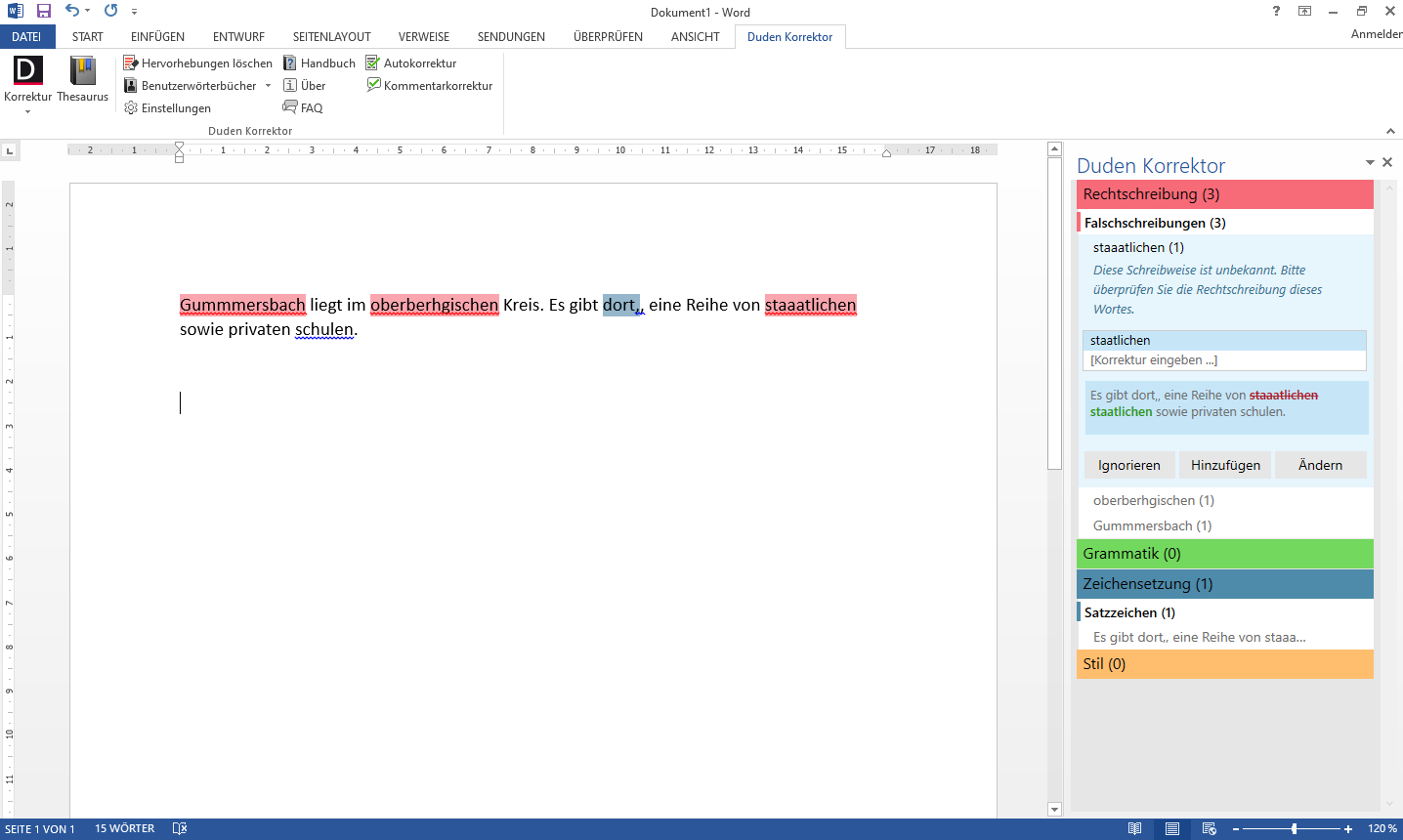Collapse the Rechtschreibung (3) section

(1225, 194)
